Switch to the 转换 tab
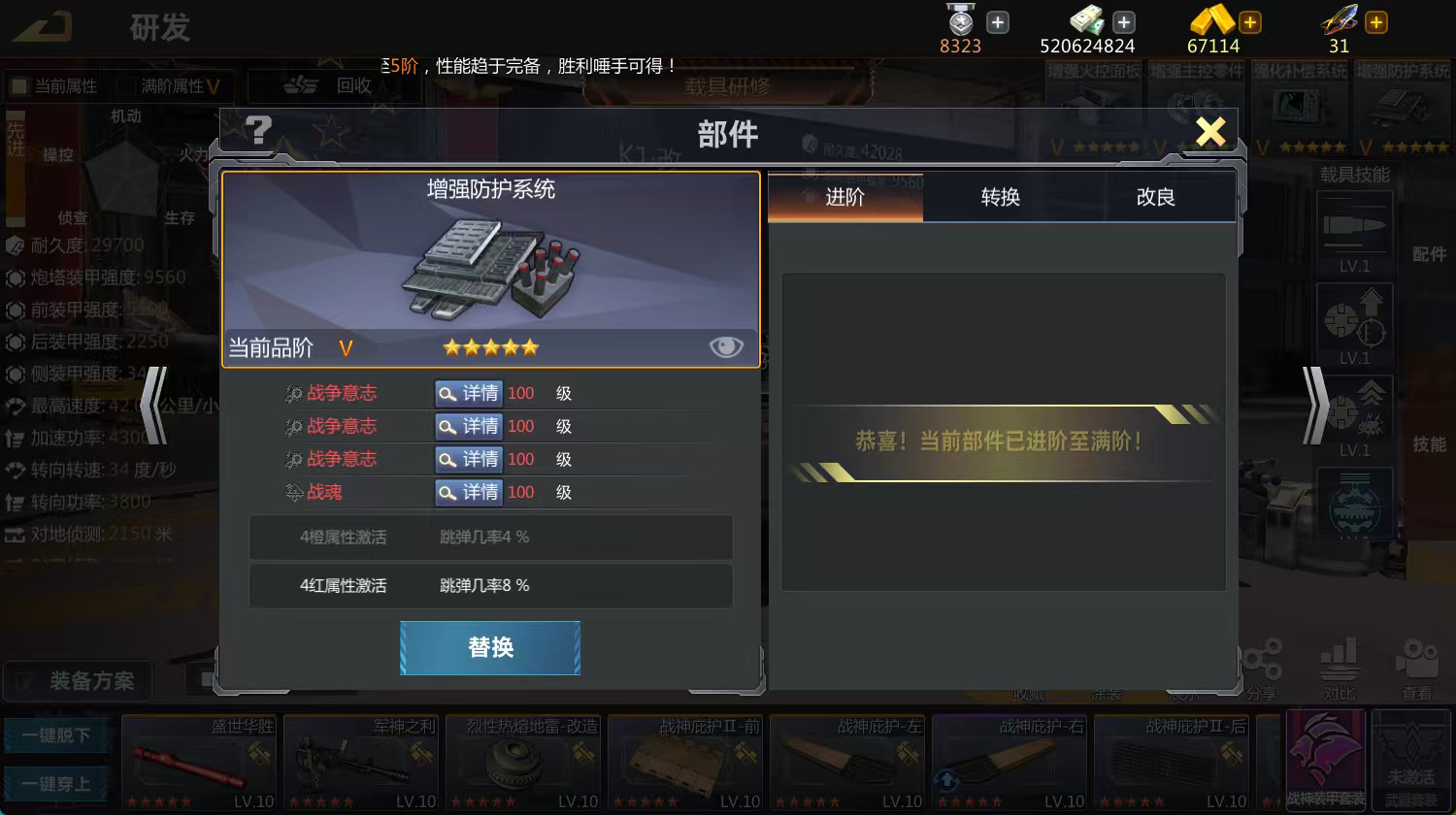The height and width of the screenshot is (815, 1456). [x=1000, y=197]
